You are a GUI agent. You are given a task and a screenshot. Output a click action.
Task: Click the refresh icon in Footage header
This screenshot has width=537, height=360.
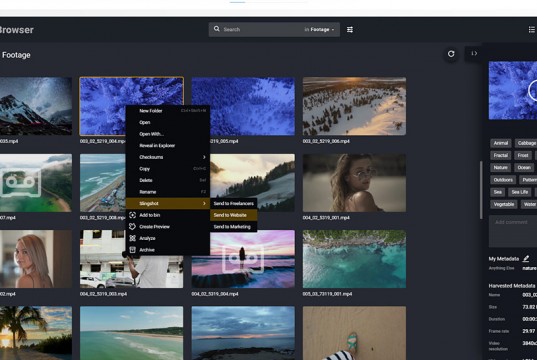(451, 54)
